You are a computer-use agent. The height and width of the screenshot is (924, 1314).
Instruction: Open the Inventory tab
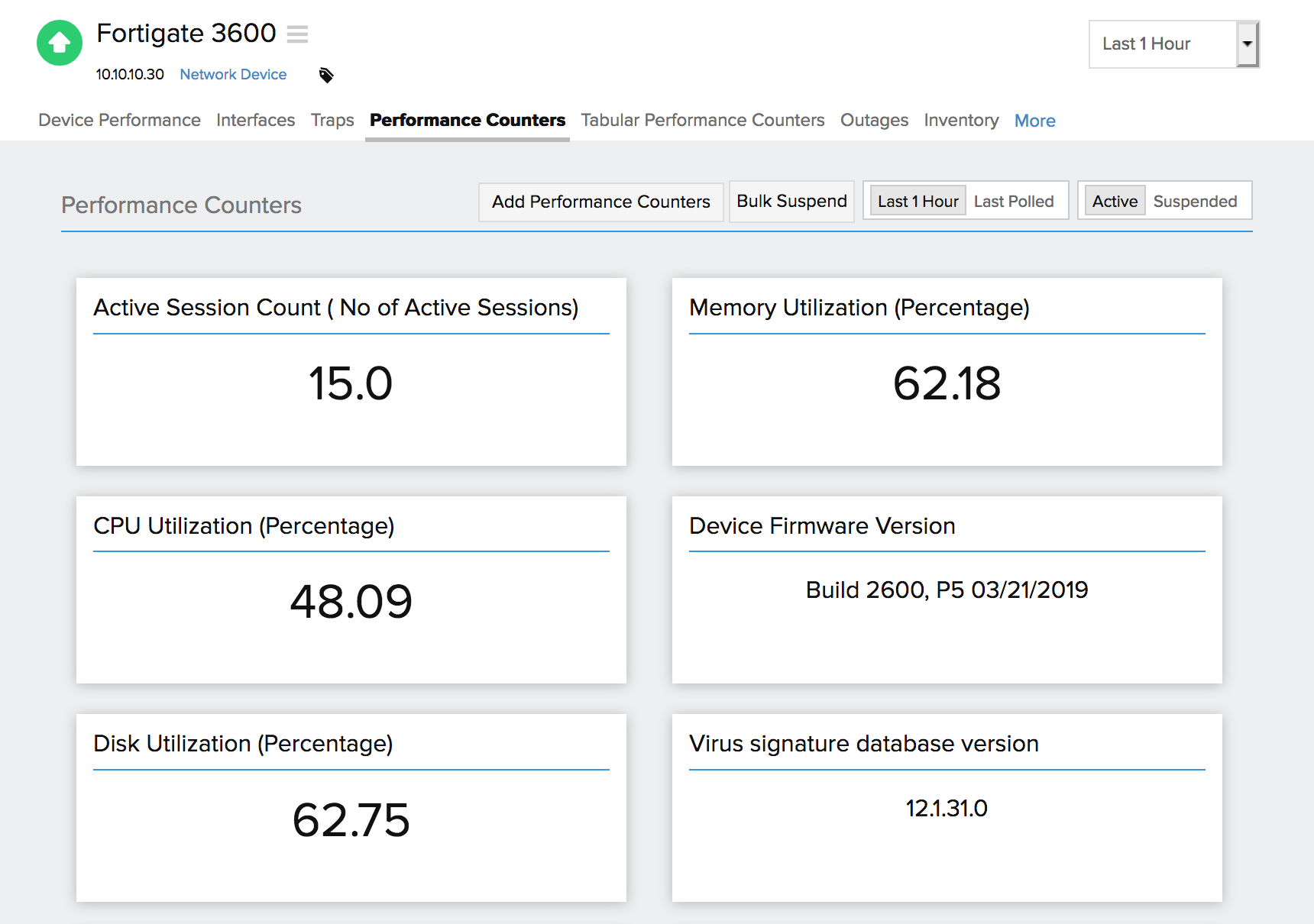coord(961,121)
